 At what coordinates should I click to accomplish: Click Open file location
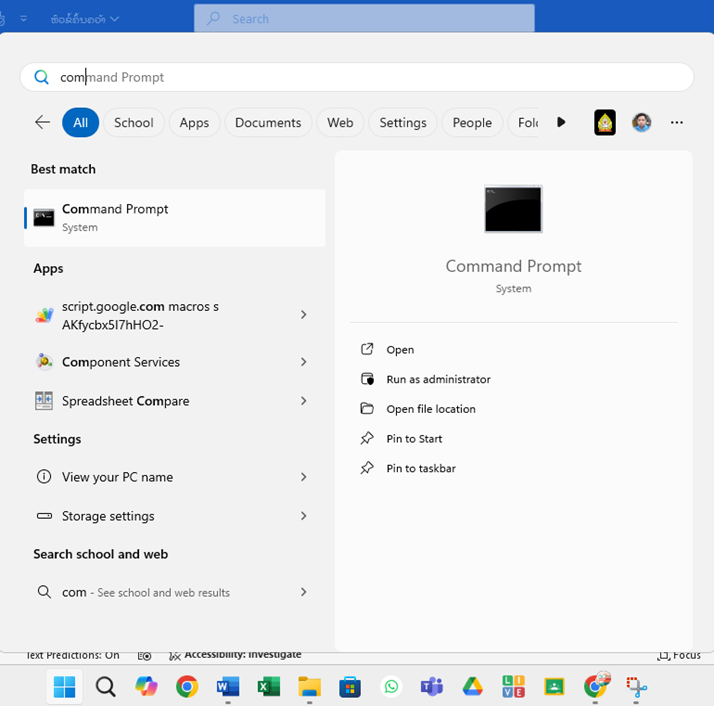tap(431, 409)
